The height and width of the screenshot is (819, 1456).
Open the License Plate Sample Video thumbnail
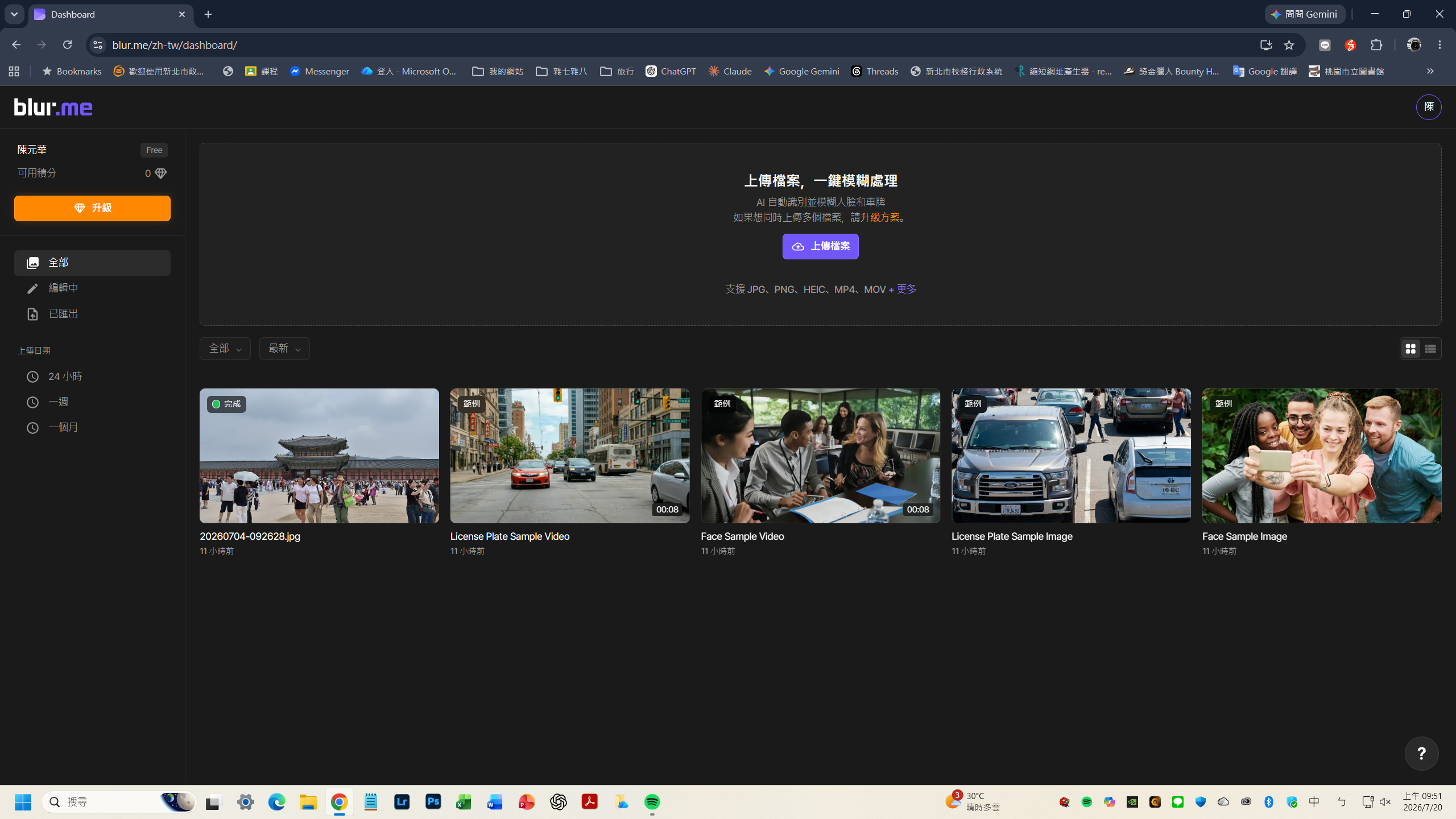point(570,456)
